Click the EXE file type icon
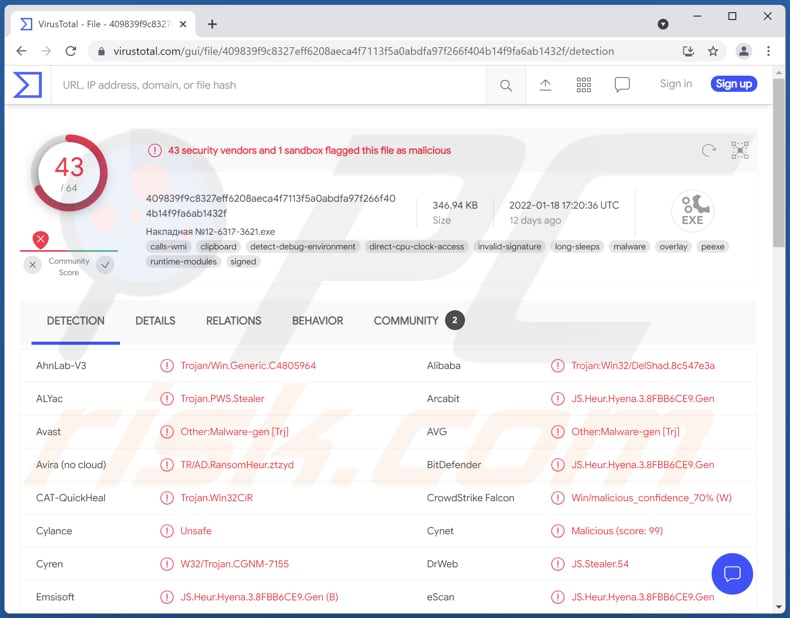The height and width of the screenshot is (618, 790). [x=693, y=211]
